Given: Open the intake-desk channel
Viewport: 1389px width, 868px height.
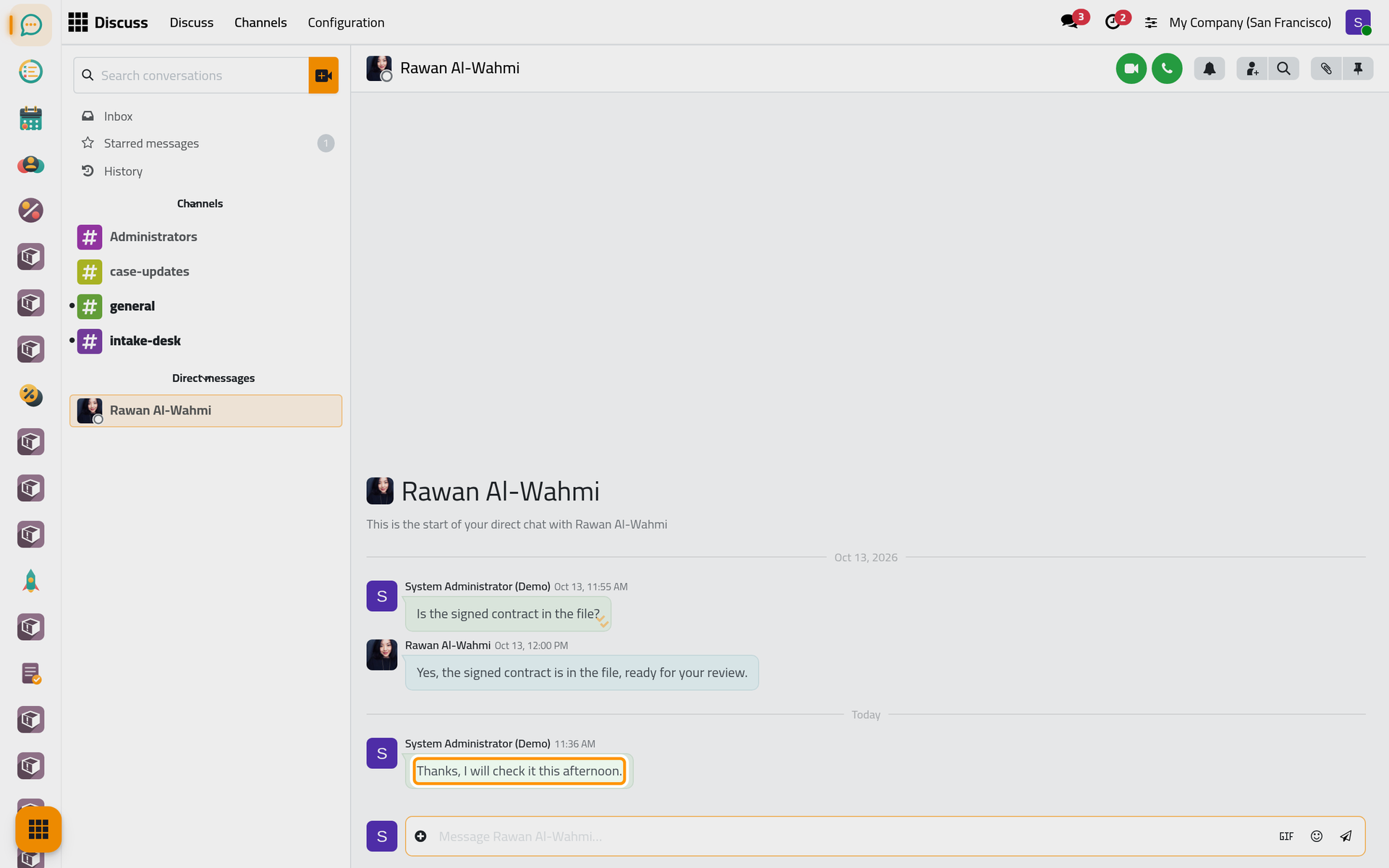Looking at the screenshot, I should [205, 341].
